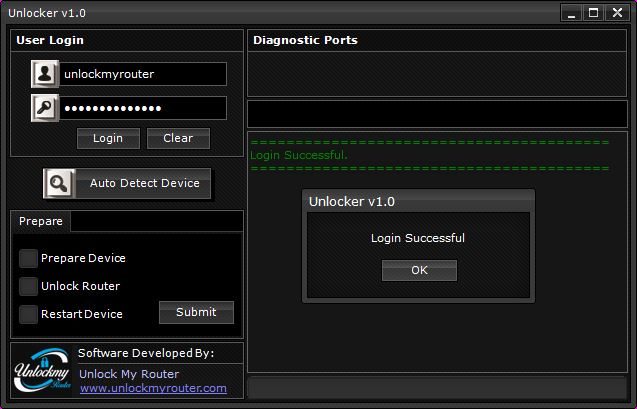The height and width of the screenshot is (409, 637).
Task: Click the magnifier icon on Auto Detect Device
Action: point(59,183)
